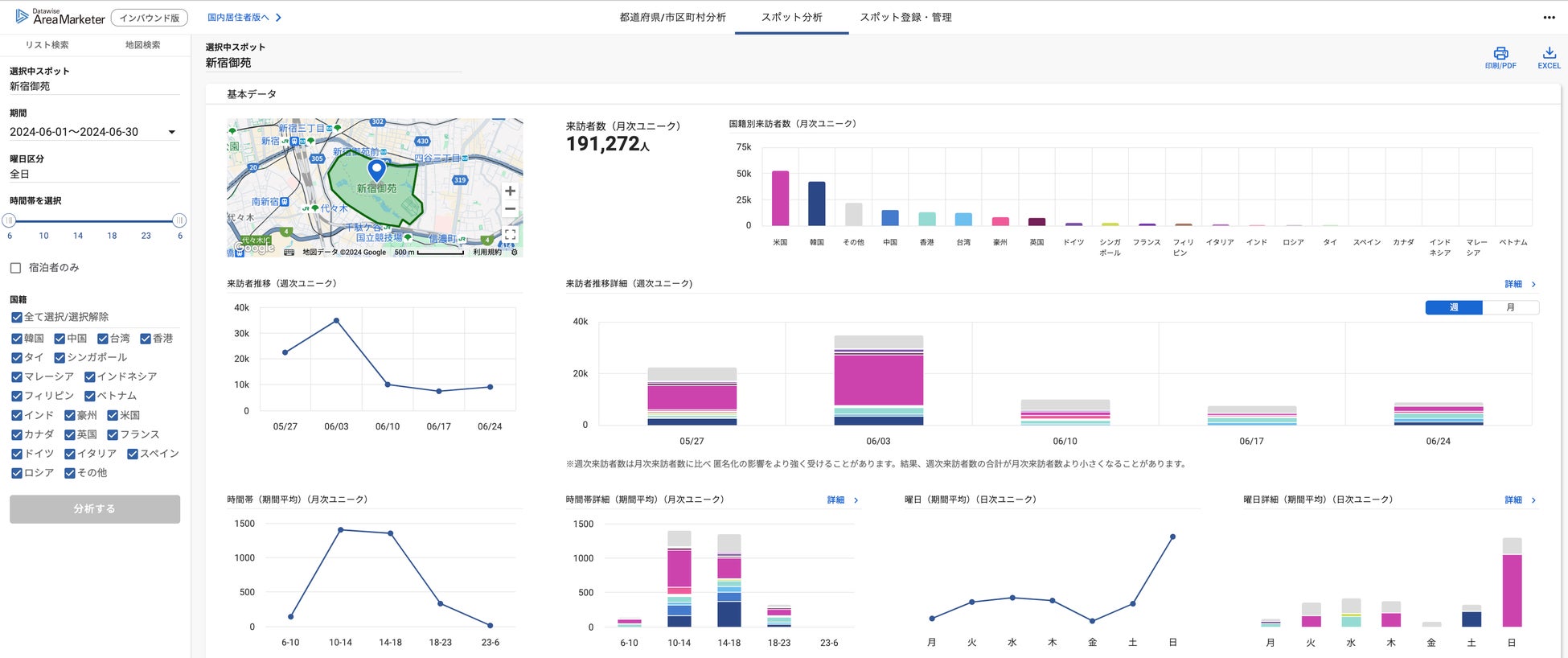Click the 韓国 bar in nationality chart
Screen dimensions: 1568x658
(x=817, y=204)
